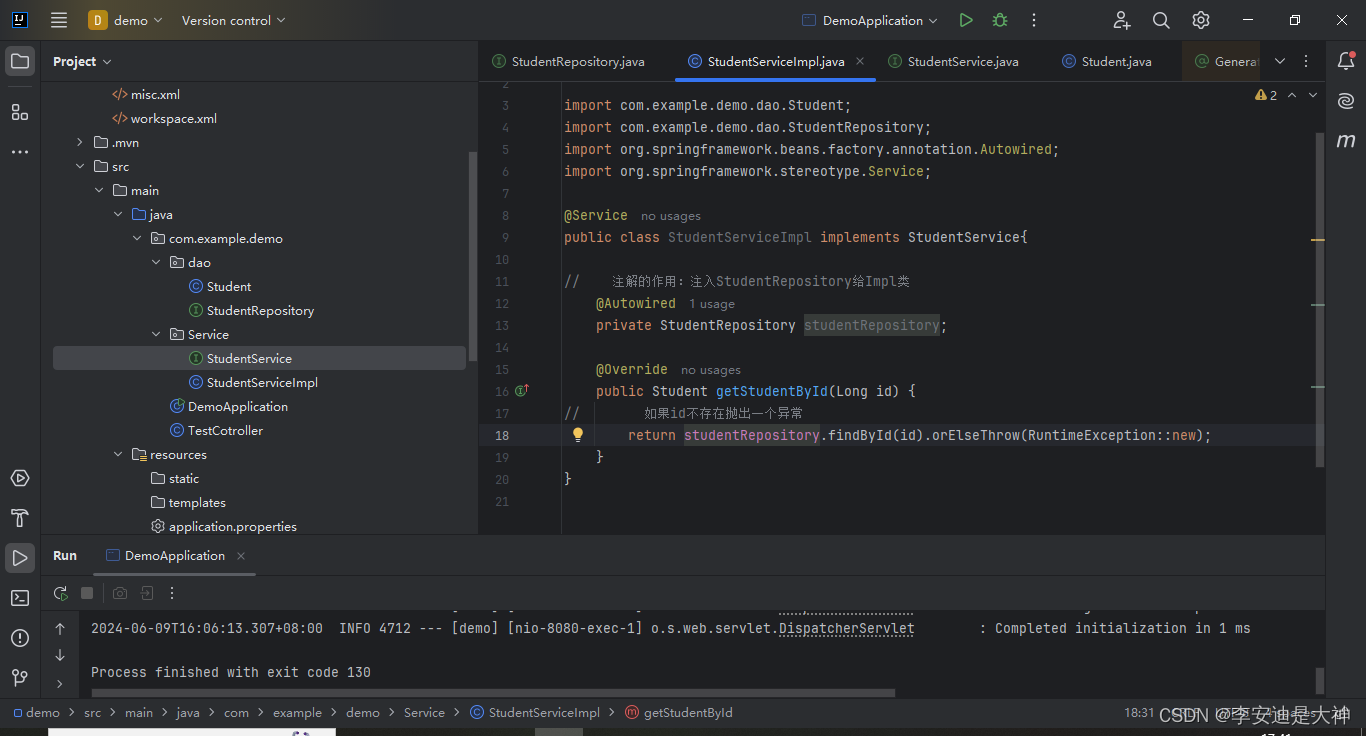
Task: Open Terminal tool window icon
Action: (x=20, y=598)
